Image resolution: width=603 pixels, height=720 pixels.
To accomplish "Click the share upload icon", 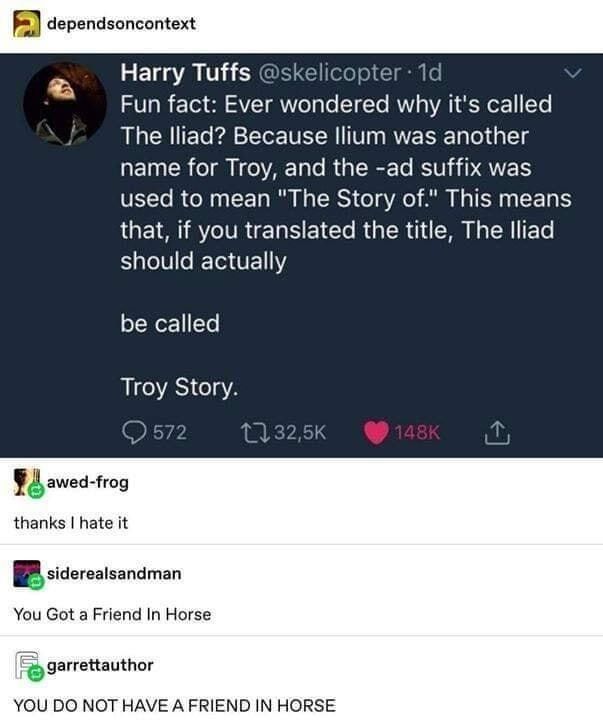I will pyautogui.click(x=496, y=431).
